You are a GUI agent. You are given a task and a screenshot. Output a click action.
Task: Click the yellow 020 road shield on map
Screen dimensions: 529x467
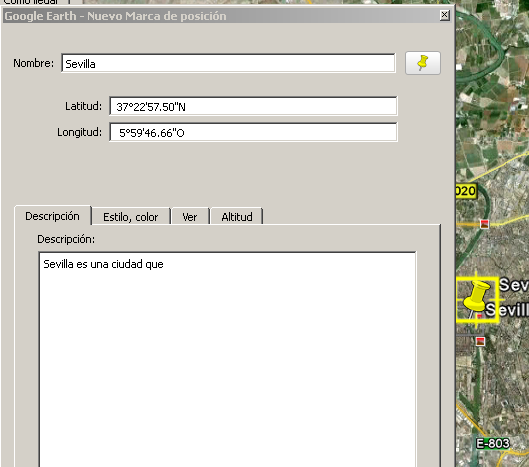[466, 191]
